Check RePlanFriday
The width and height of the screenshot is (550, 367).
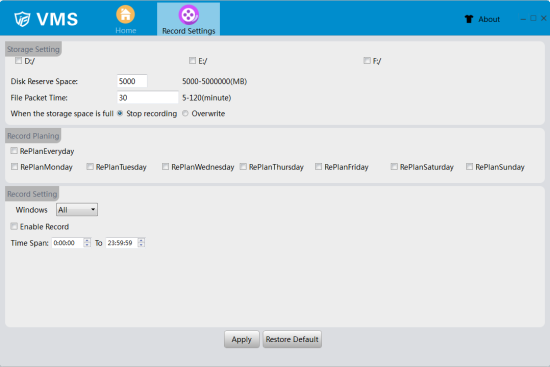coord(318,167)
